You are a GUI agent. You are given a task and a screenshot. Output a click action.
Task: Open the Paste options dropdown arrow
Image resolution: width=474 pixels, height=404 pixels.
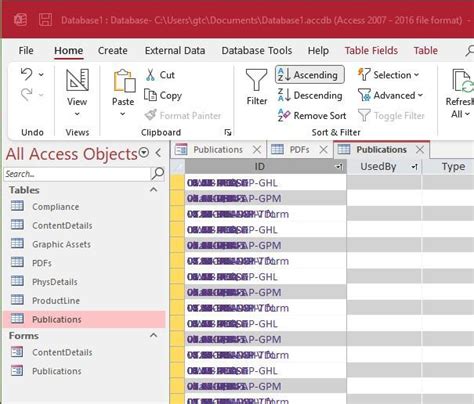(x=123, y=114)
